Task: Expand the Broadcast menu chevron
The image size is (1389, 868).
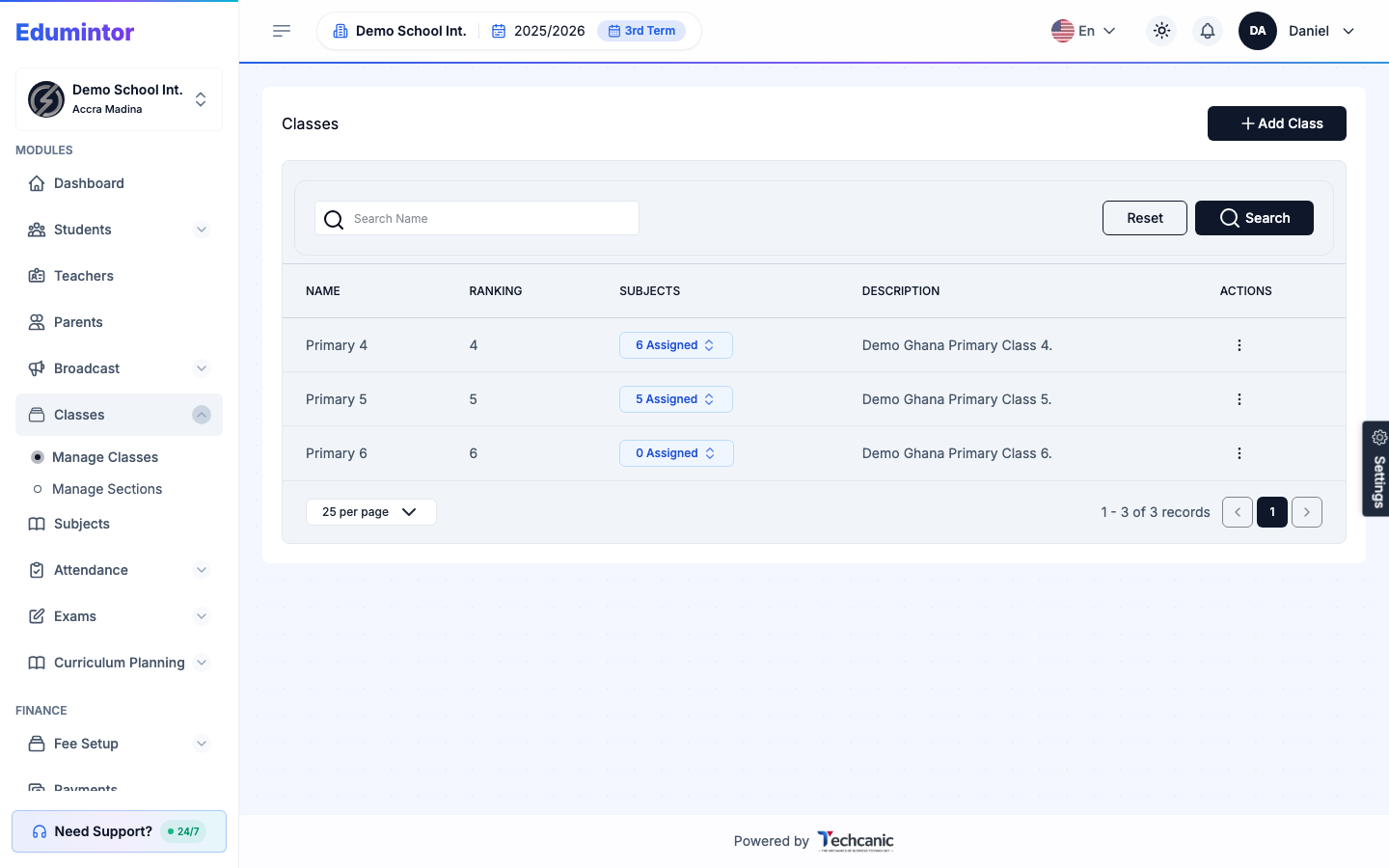Action: 202,368
